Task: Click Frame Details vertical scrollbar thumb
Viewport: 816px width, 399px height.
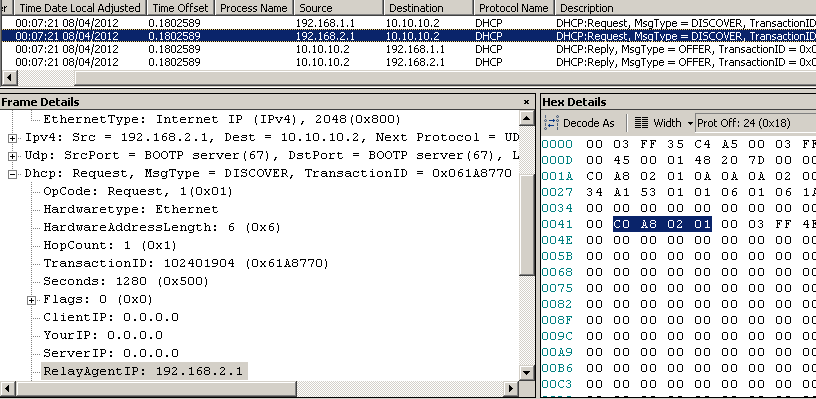Action: click(527, 225)
